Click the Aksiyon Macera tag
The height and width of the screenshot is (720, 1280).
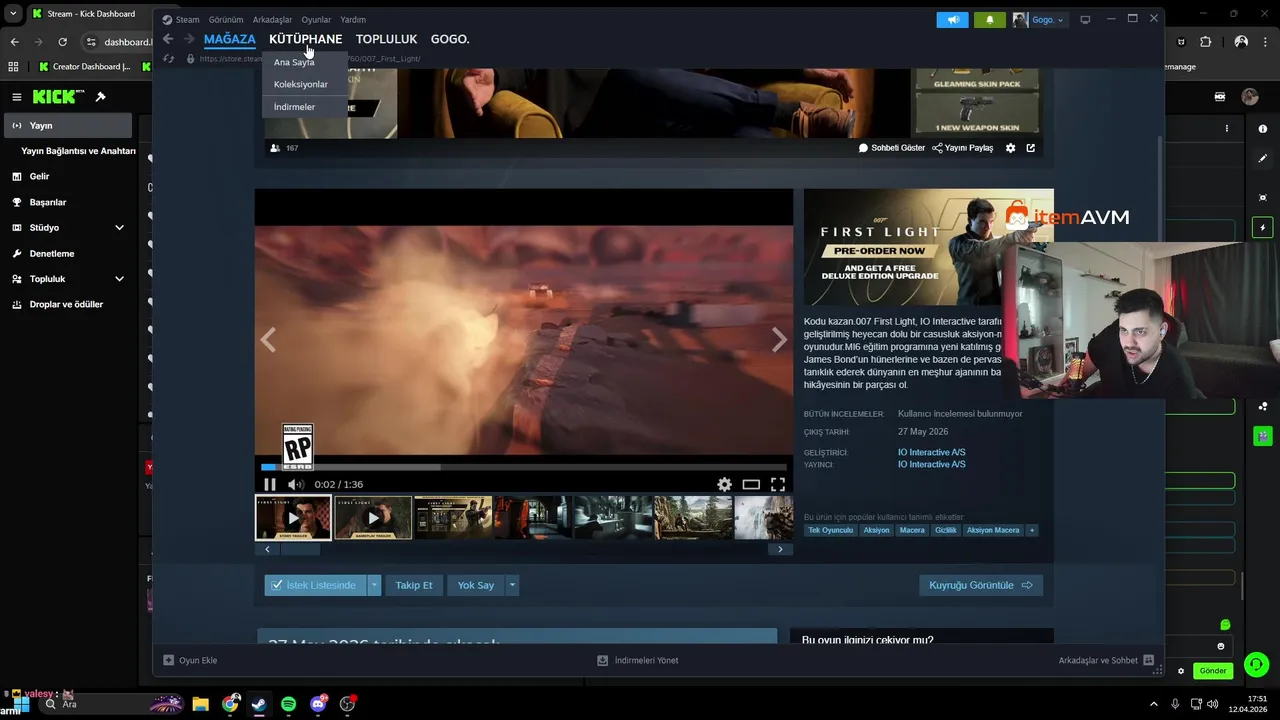click(993, 530)
